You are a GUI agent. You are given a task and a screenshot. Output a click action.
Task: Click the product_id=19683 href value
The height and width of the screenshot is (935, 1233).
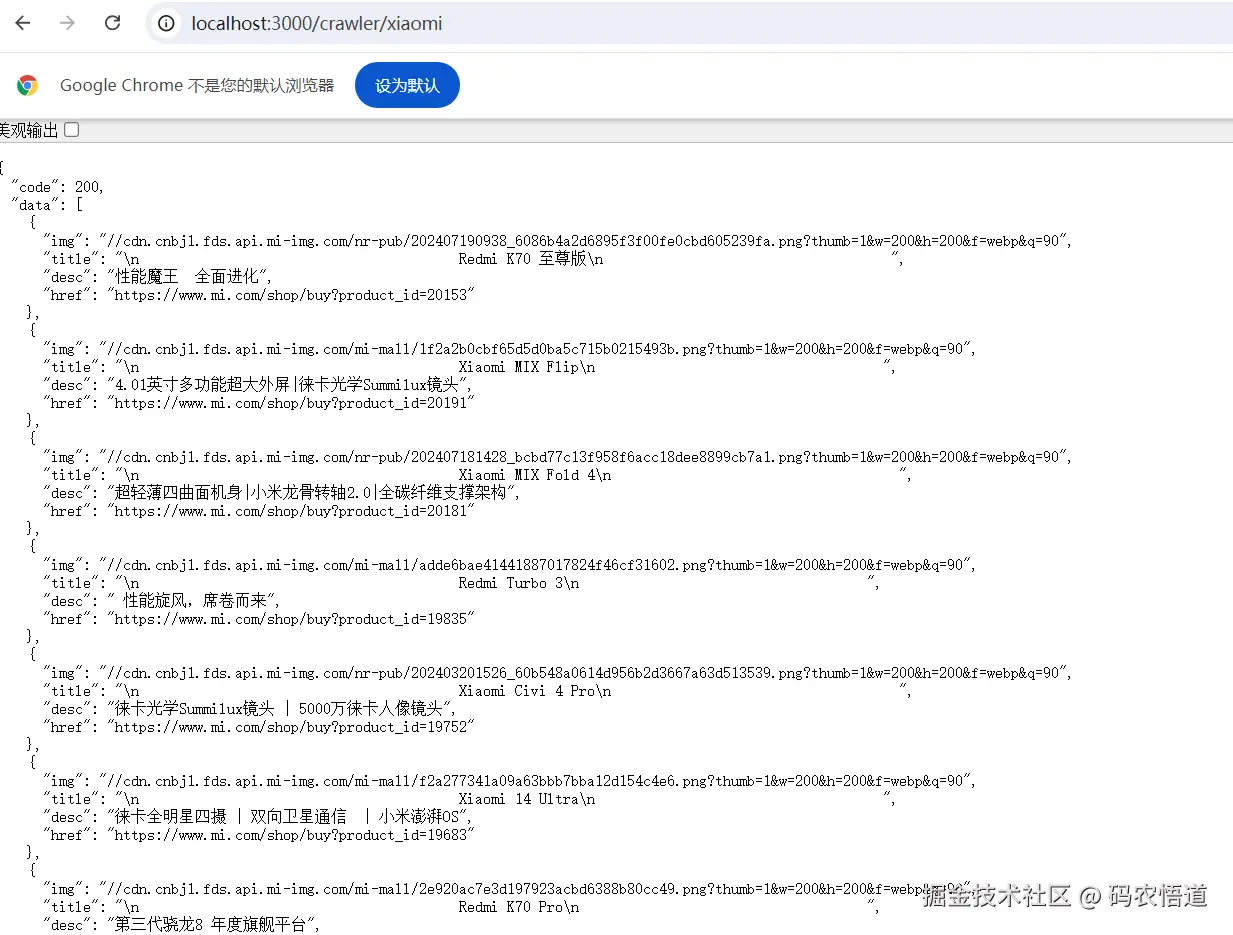(290, 835)
